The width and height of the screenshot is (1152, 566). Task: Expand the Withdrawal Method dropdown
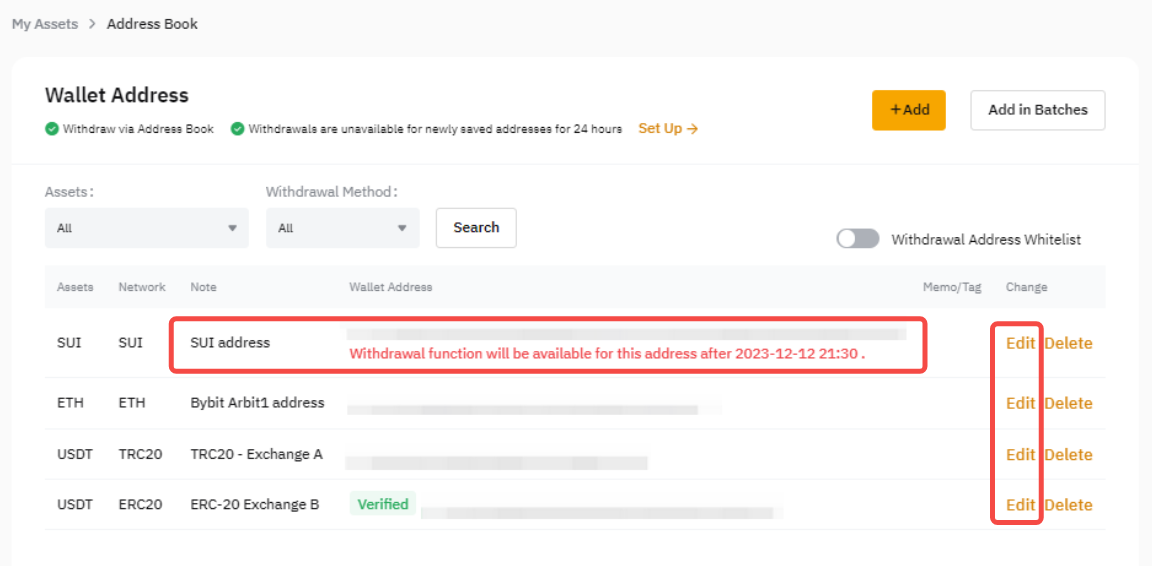coord(342,228)
